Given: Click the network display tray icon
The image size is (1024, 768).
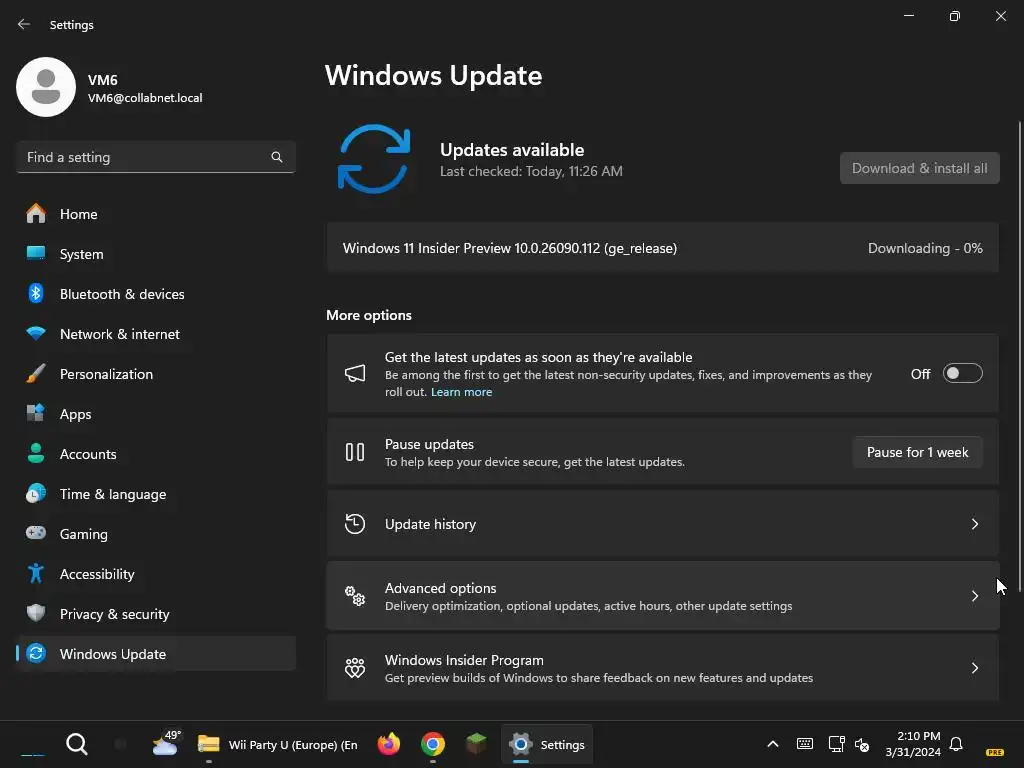Looking at the screenshot, I should click(837, 744).
